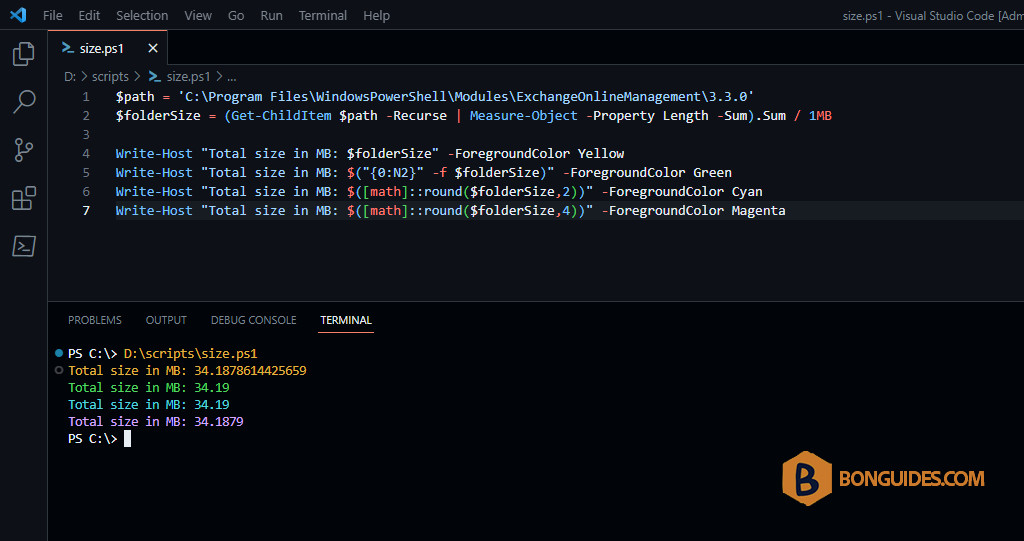
Task: Click the VS Code logo icon
Action: (18, 14)
